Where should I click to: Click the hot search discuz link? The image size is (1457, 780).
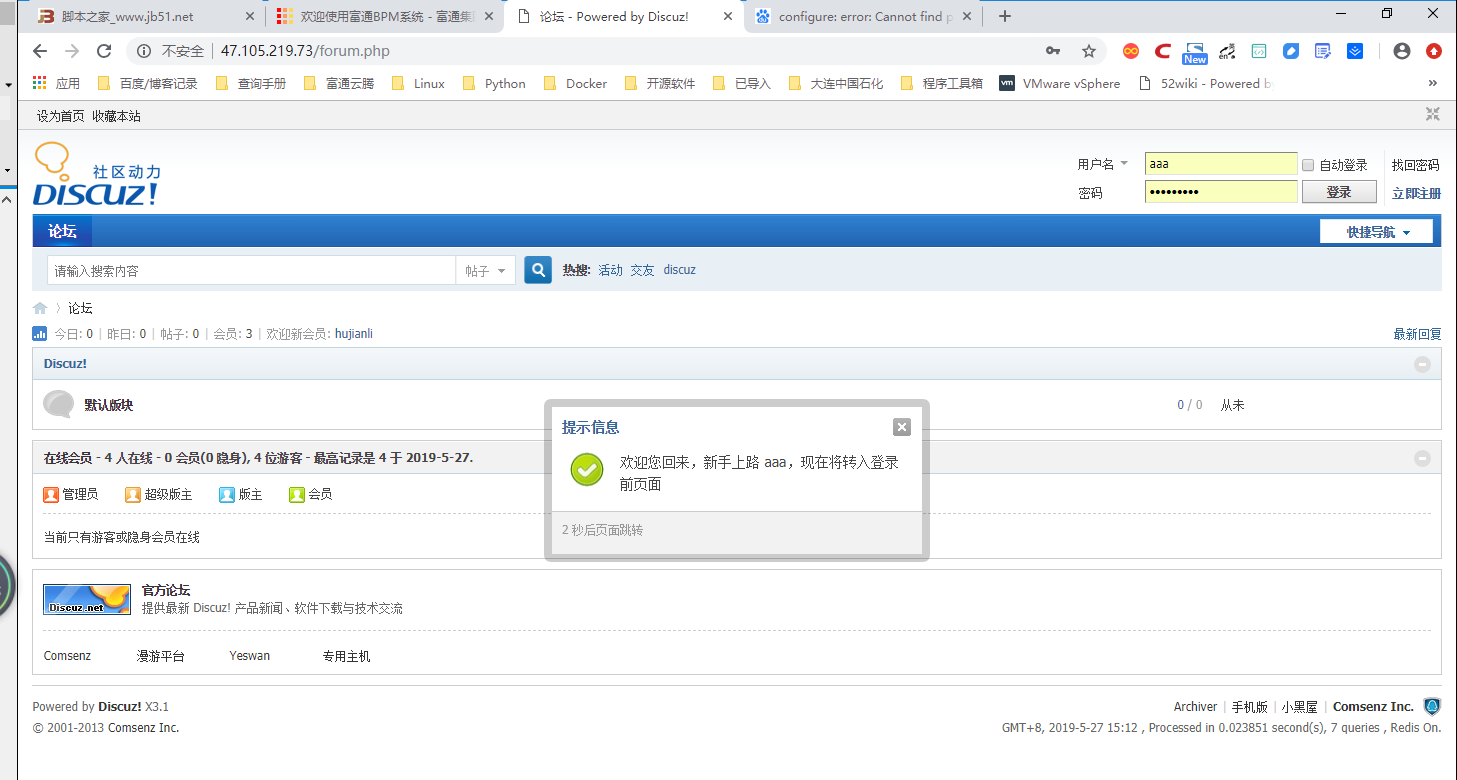click(679, 270)
